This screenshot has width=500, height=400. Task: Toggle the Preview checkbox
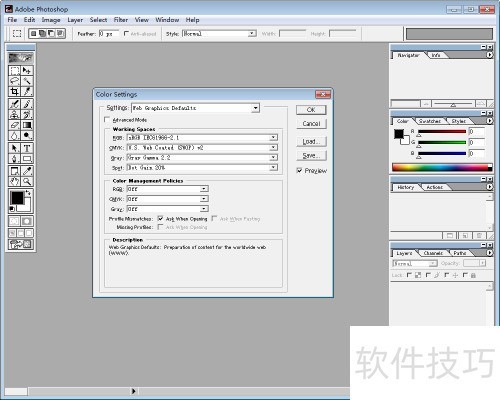tap(299, 170)
